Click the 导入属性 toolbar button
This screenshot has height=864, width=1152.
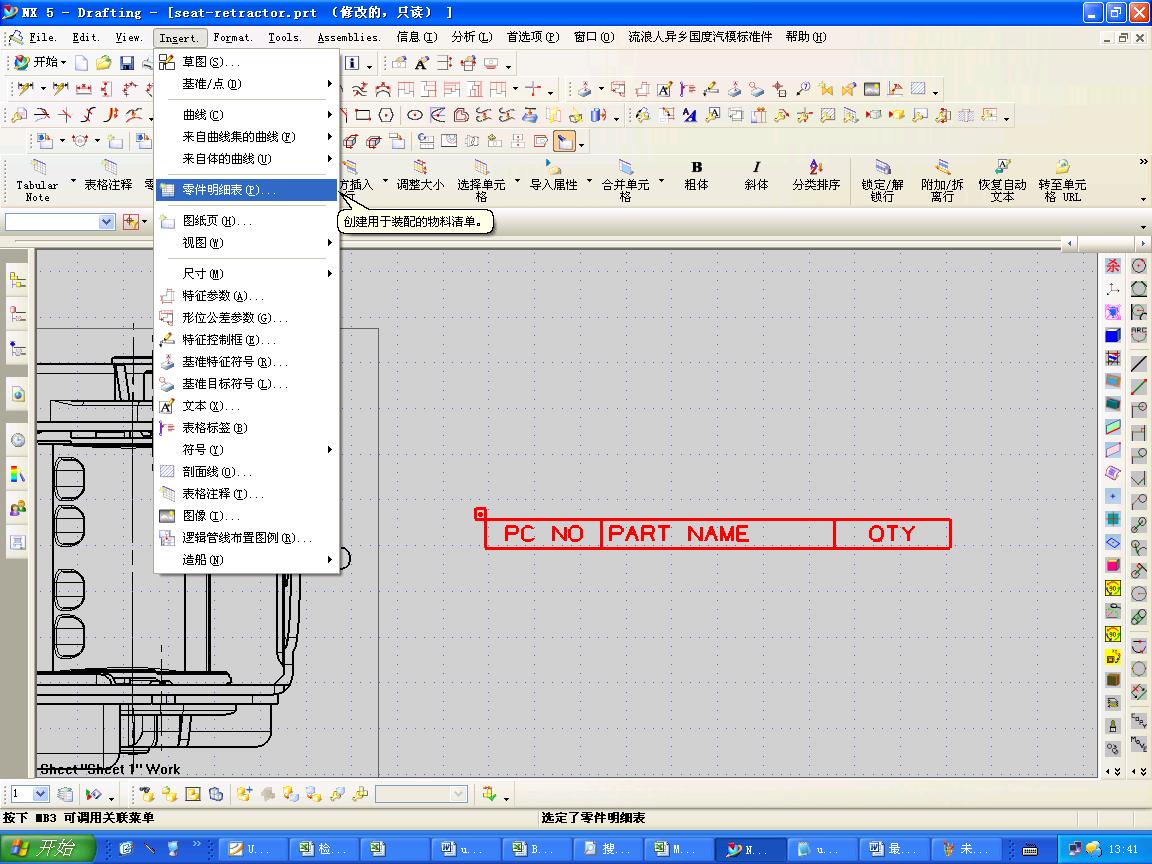[554, 176]
